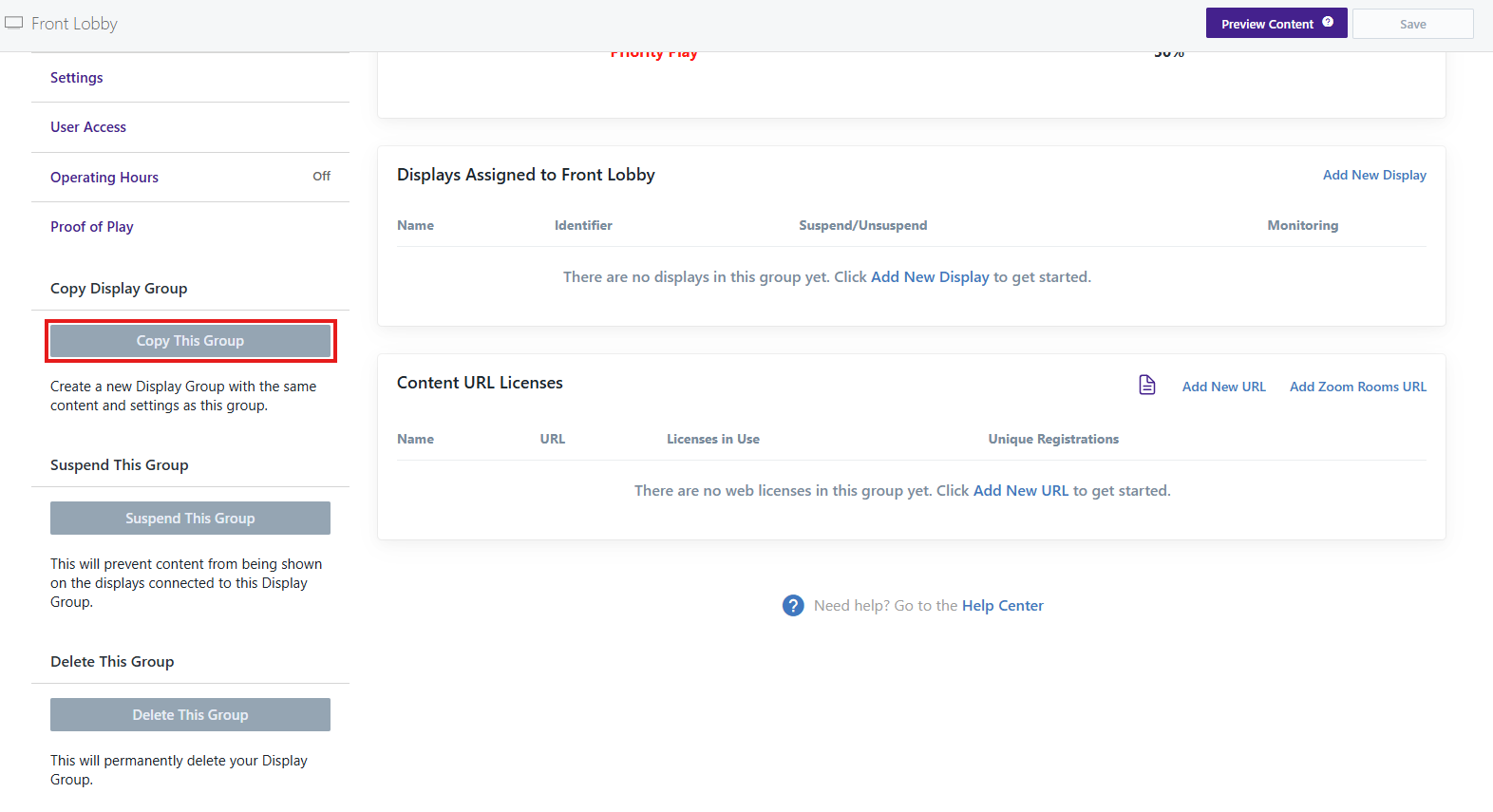Viewport: 1493px width, 812px height.
Task: Click the Name column header in Displays table
Action: click(x=415, y=225)
